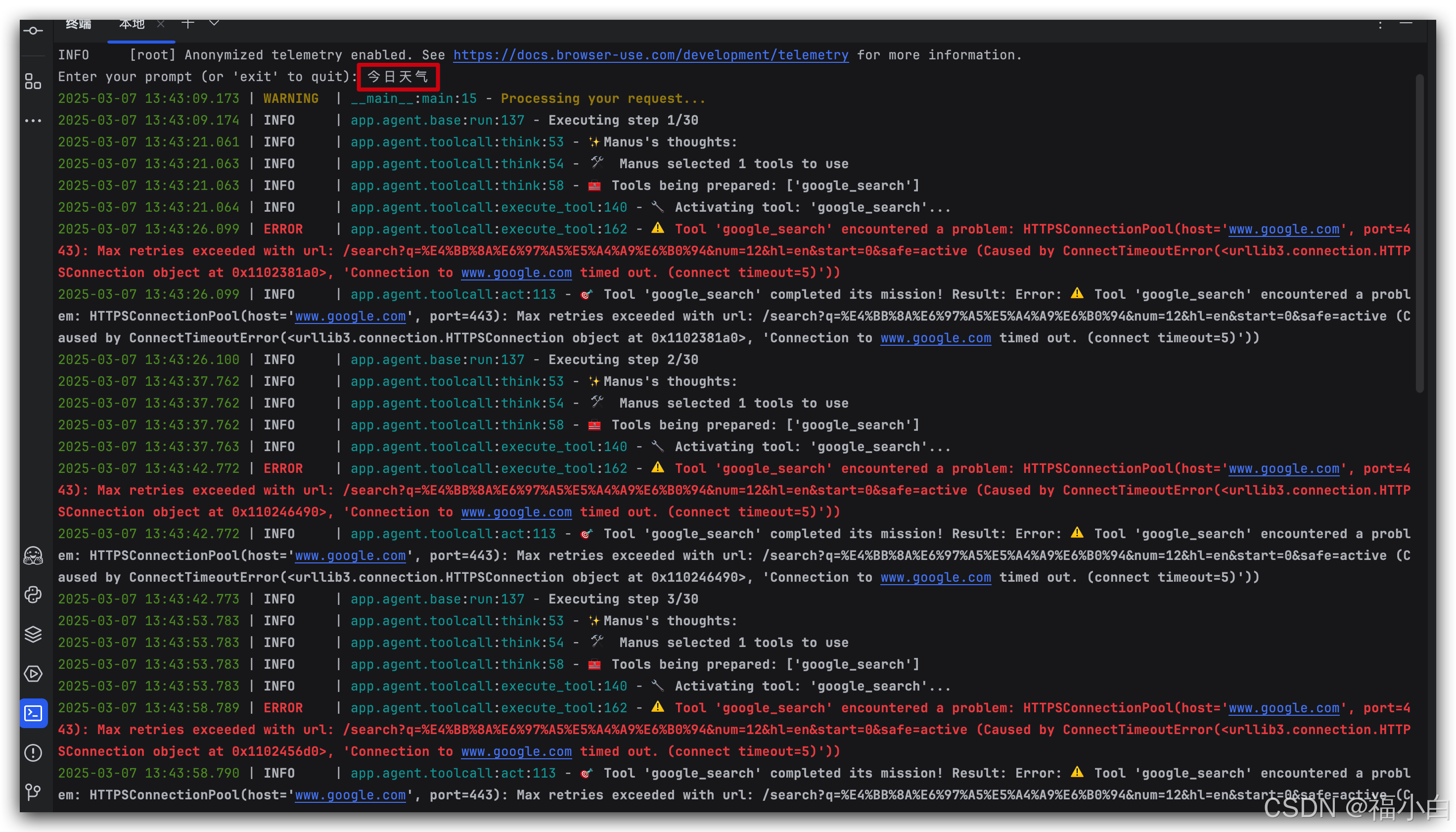Image resolution: width=1456 pixels, height=832 pixels.
Task: Select the 本地 terminal tab
Action: tap(132, 24)
